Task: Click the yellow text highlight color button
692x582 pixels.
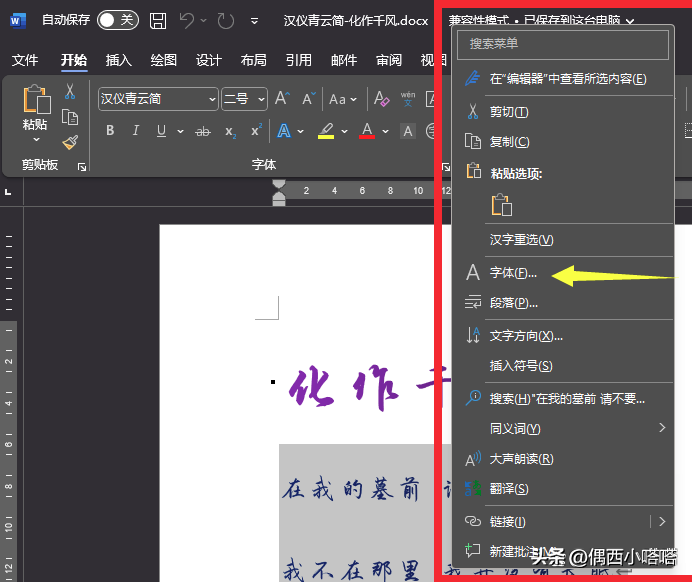Action: pos(325,131)
